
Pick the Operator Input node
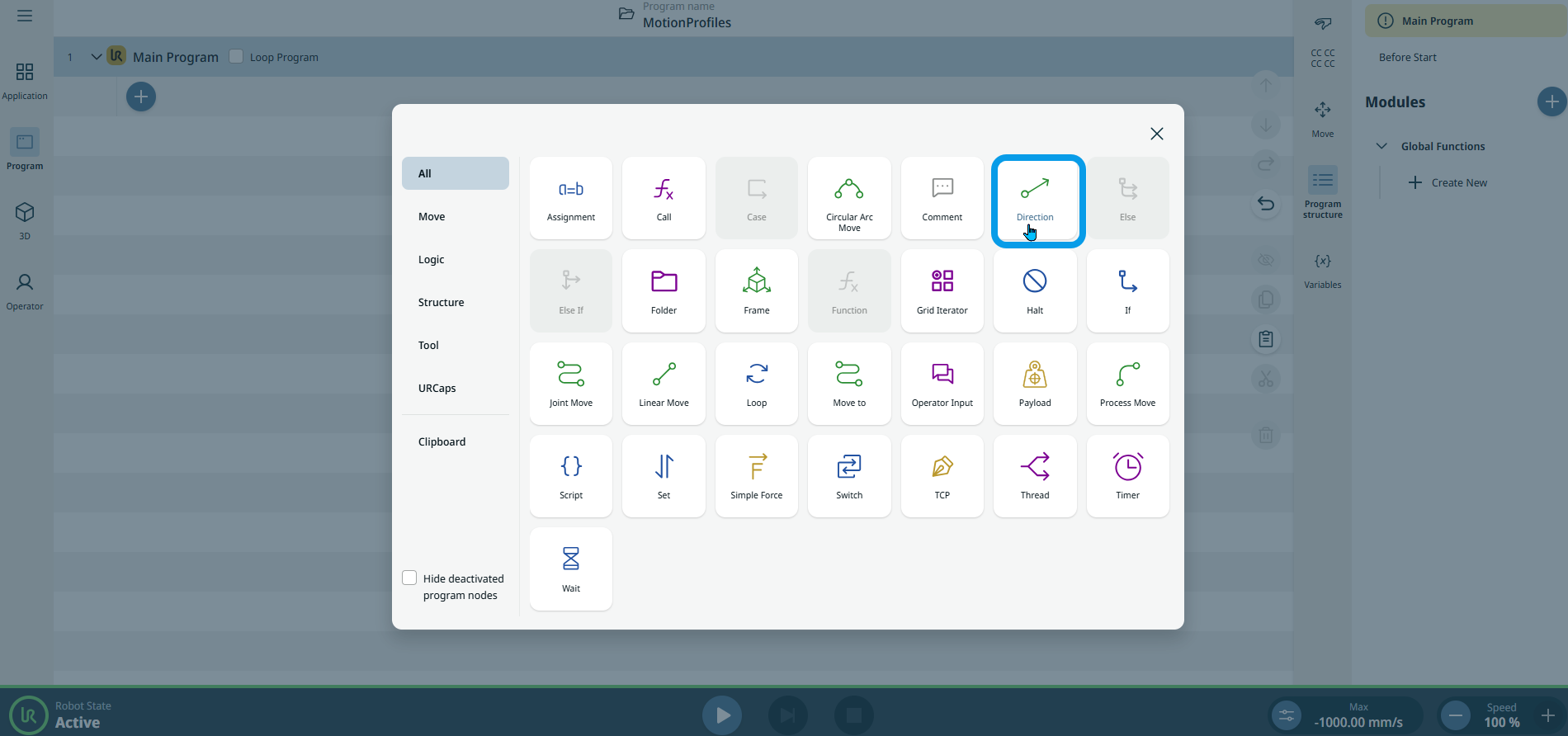(942, 384)
